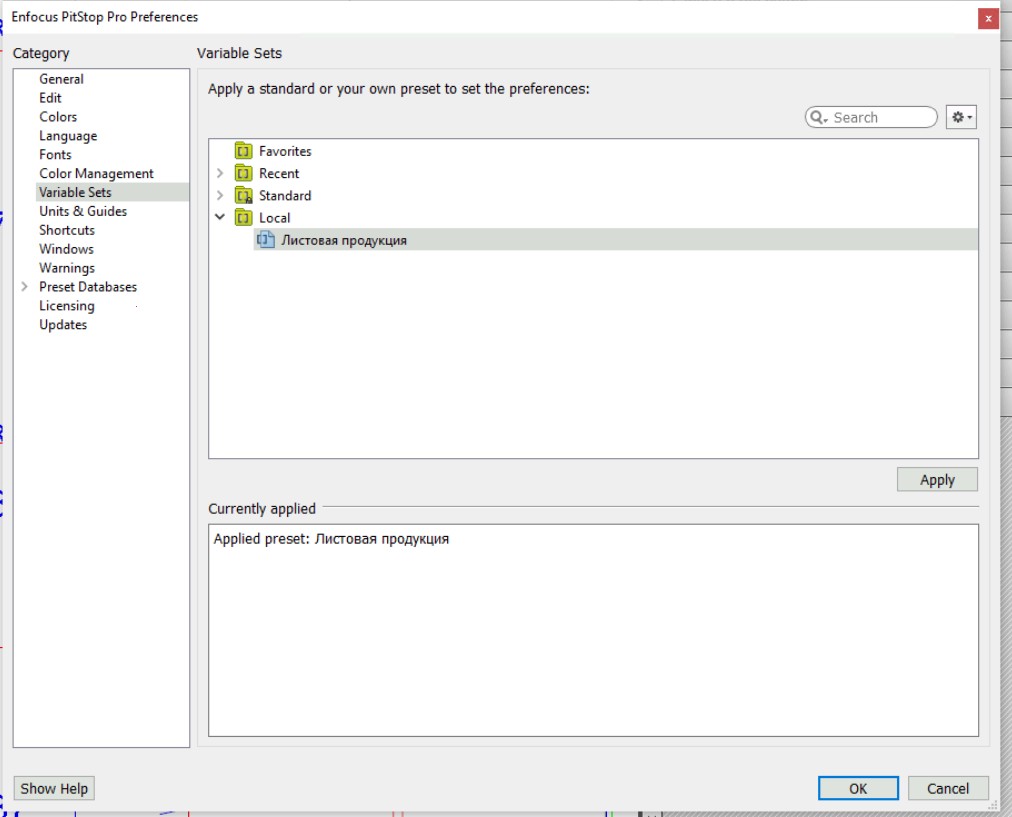Select the Warnings category

[66, 268]
